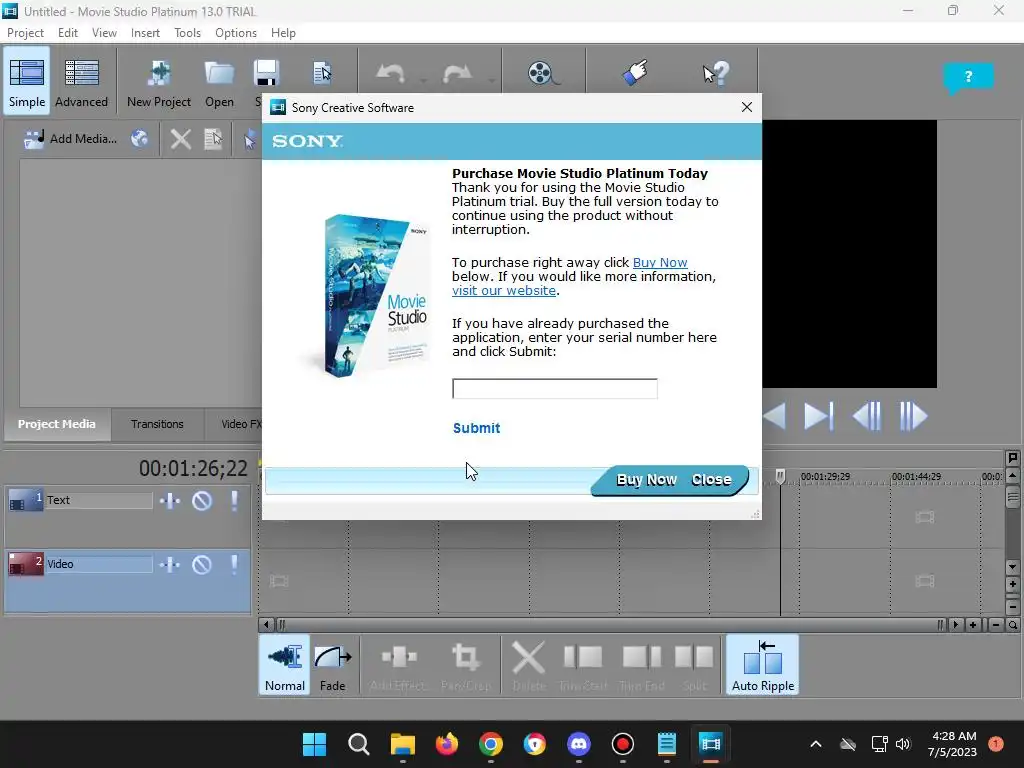Zoom out timeline with minus button
Image resolution: width=1024 pixels, height=768 pixels.
coord(996,625)
